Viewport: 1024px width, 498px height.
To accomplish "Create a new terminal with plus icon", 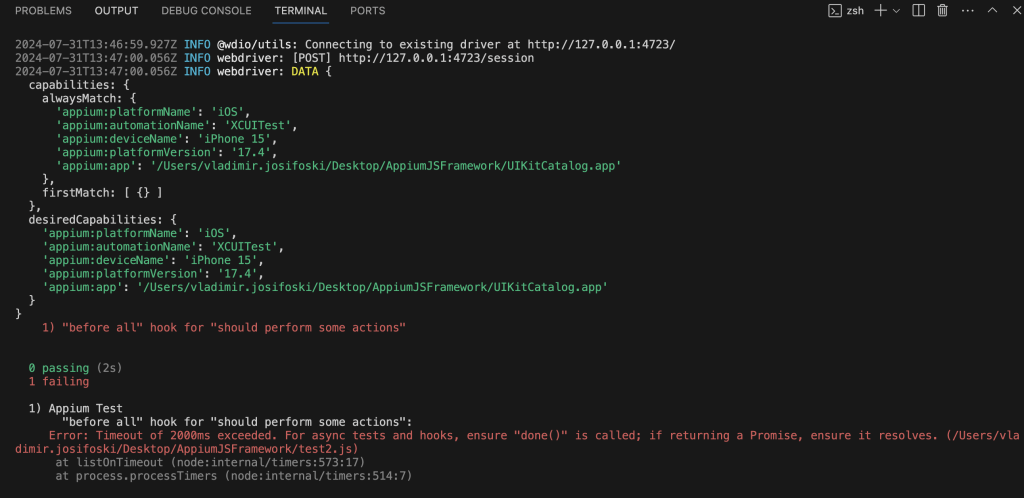I will 881,10.
